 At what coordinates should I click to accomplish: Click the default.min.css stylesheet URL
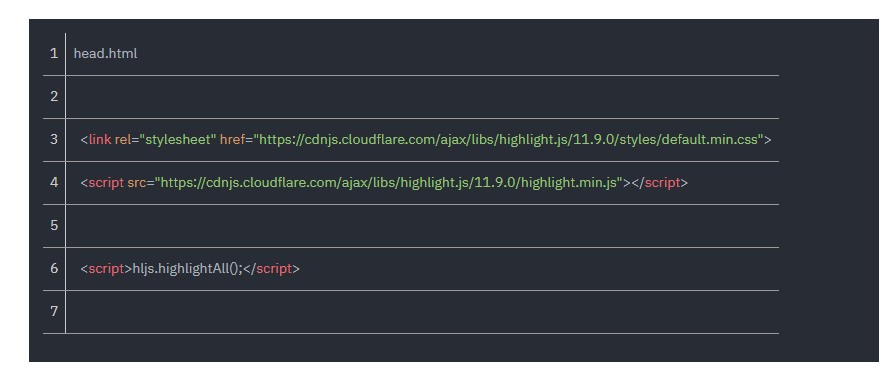click(x=509, y=139)
